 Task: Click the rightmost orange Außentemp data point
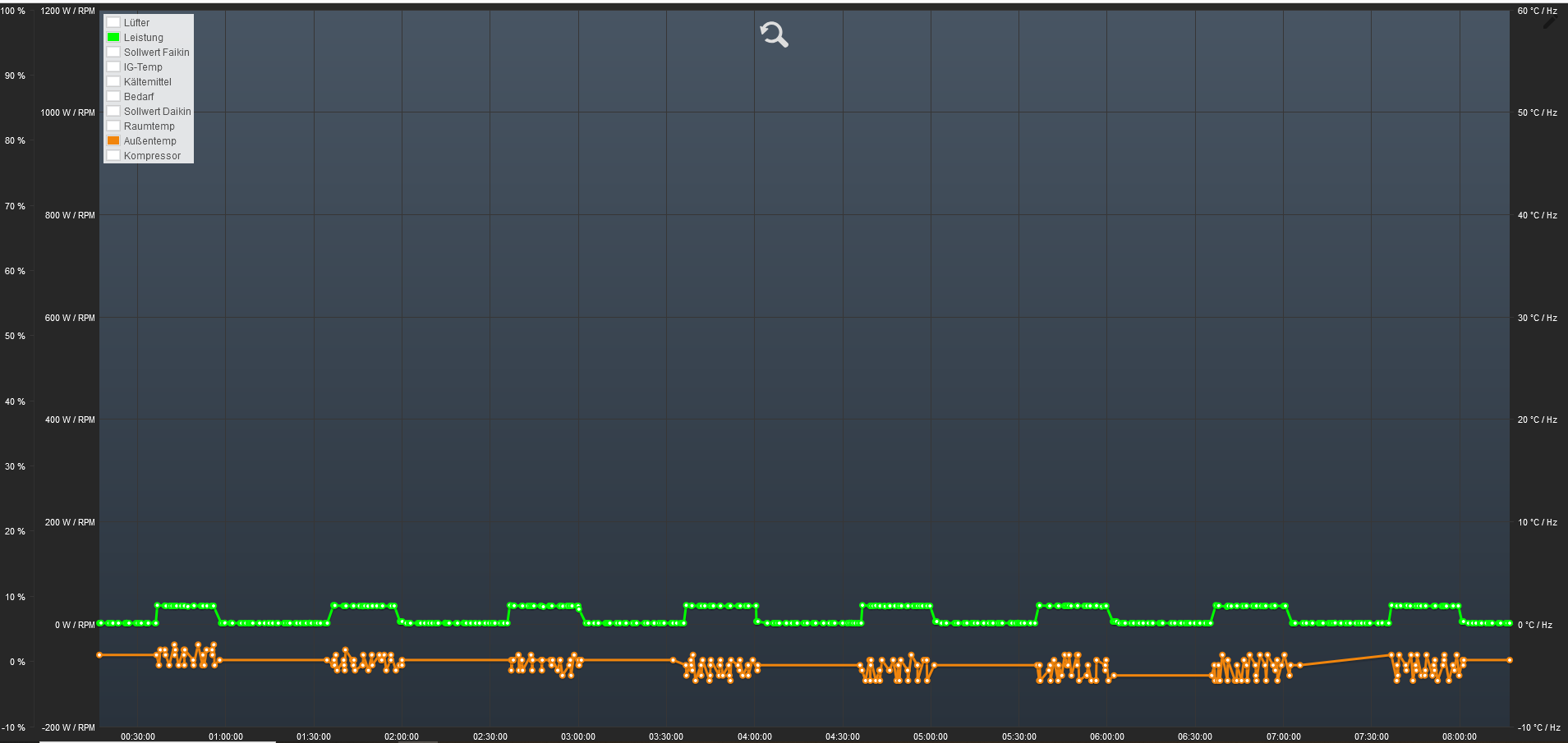1510,660
